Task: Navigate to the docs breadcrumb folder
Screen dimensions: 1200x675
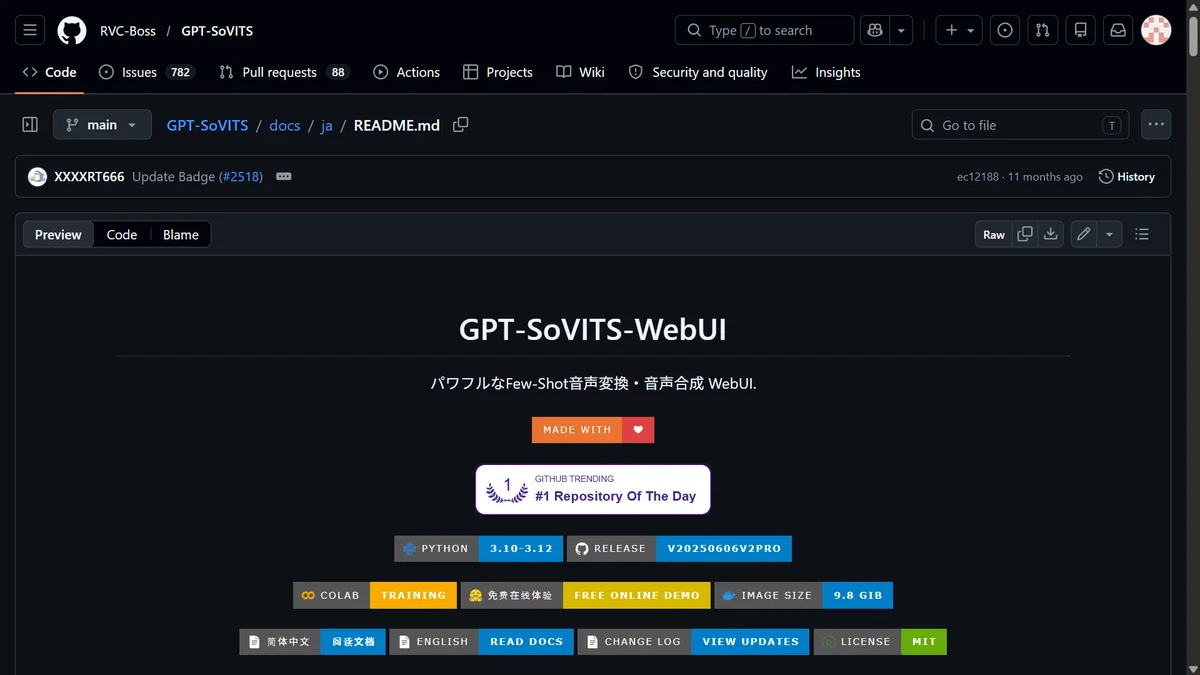Action: 285,126
